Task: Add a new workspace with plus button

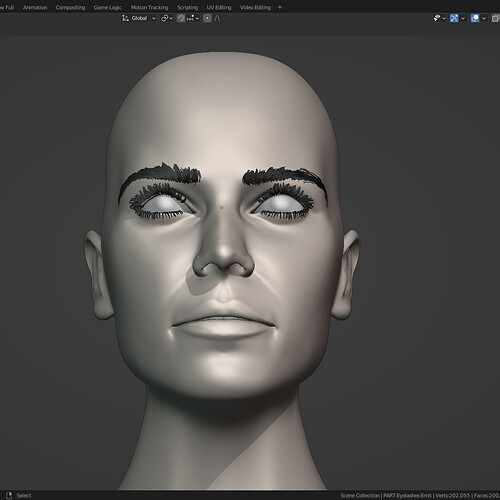Action: click(280, 7)
